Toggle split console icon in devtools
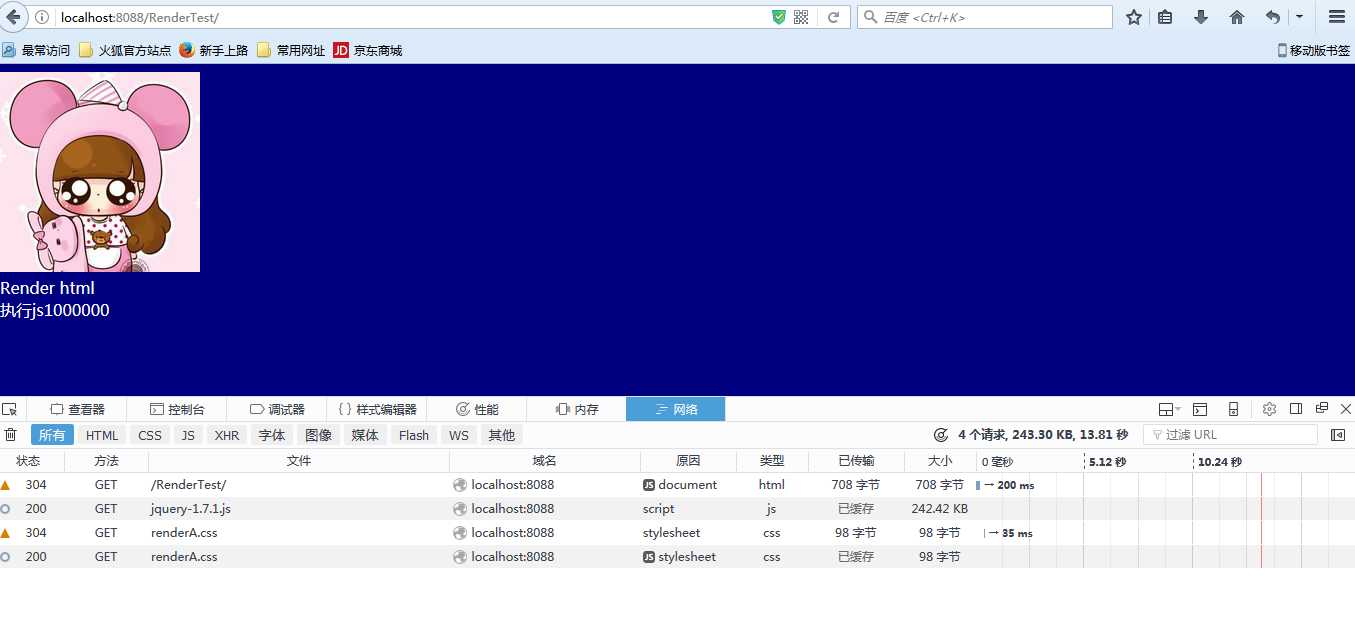The image size is (1355, 630). click(x=1200, y=409)
